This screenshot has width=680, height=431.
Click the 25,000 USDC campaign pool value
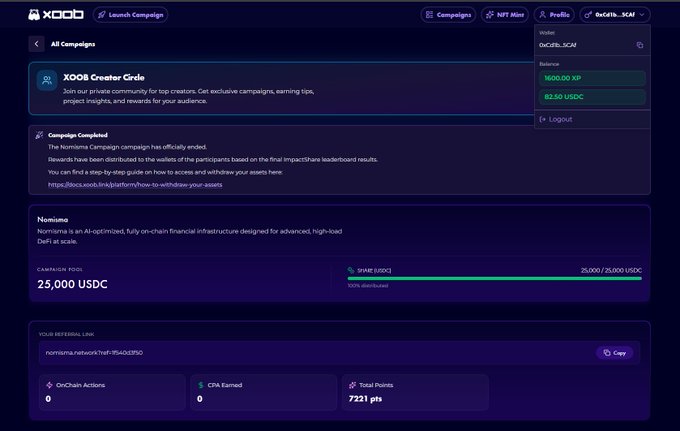72,284
